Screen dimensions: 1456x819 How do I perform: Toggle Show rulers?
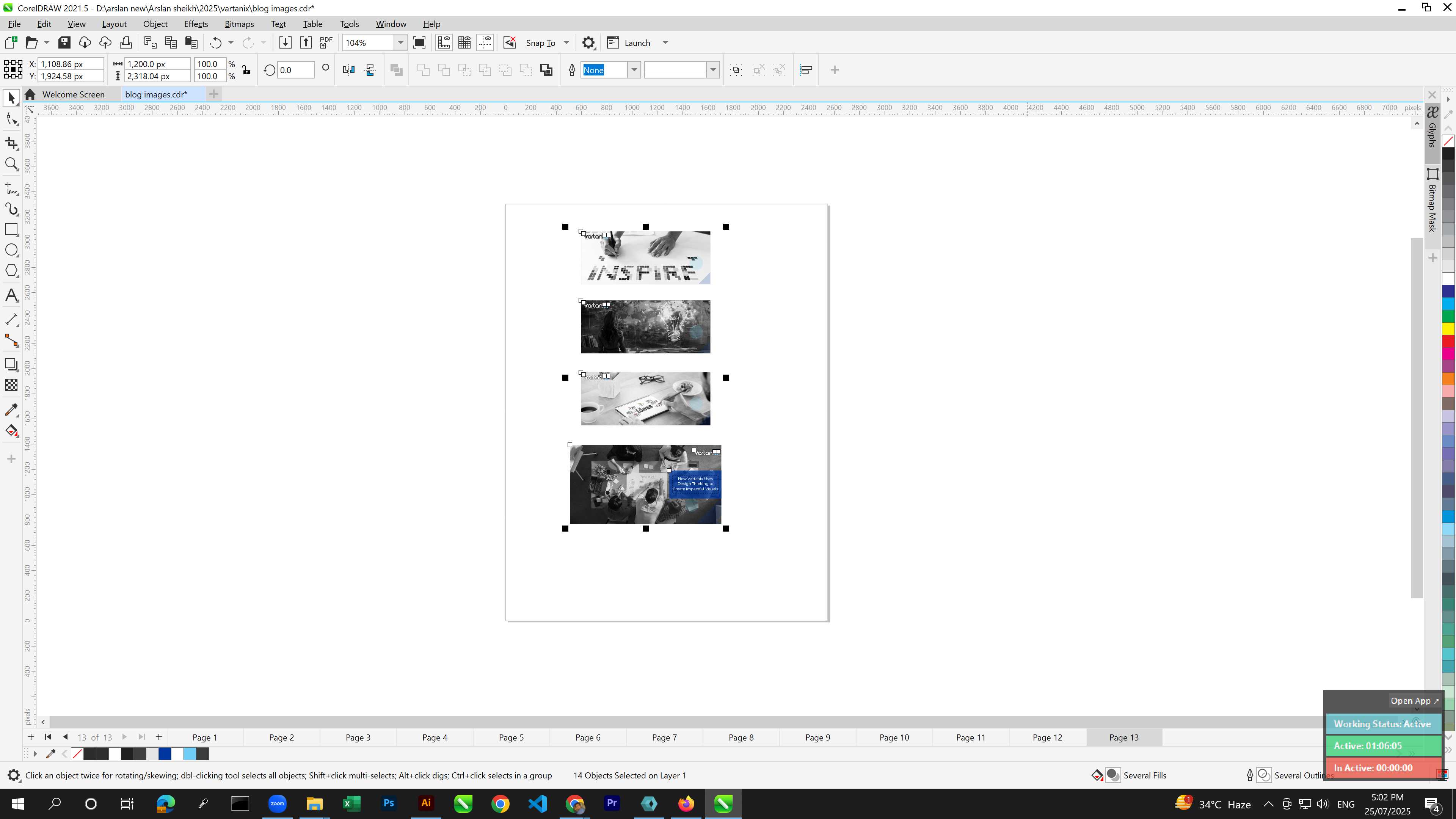tap(444, 42)
